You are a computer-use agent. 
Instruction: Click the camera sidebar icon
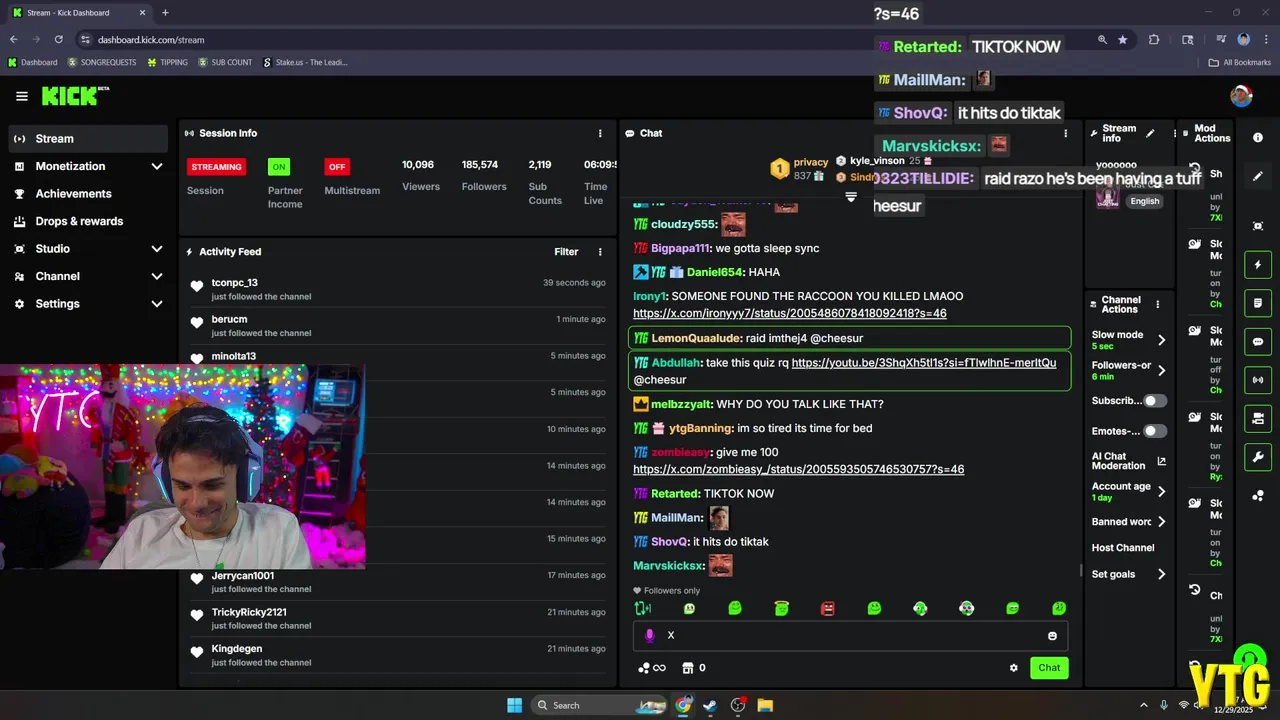(x=1258, y=418)
